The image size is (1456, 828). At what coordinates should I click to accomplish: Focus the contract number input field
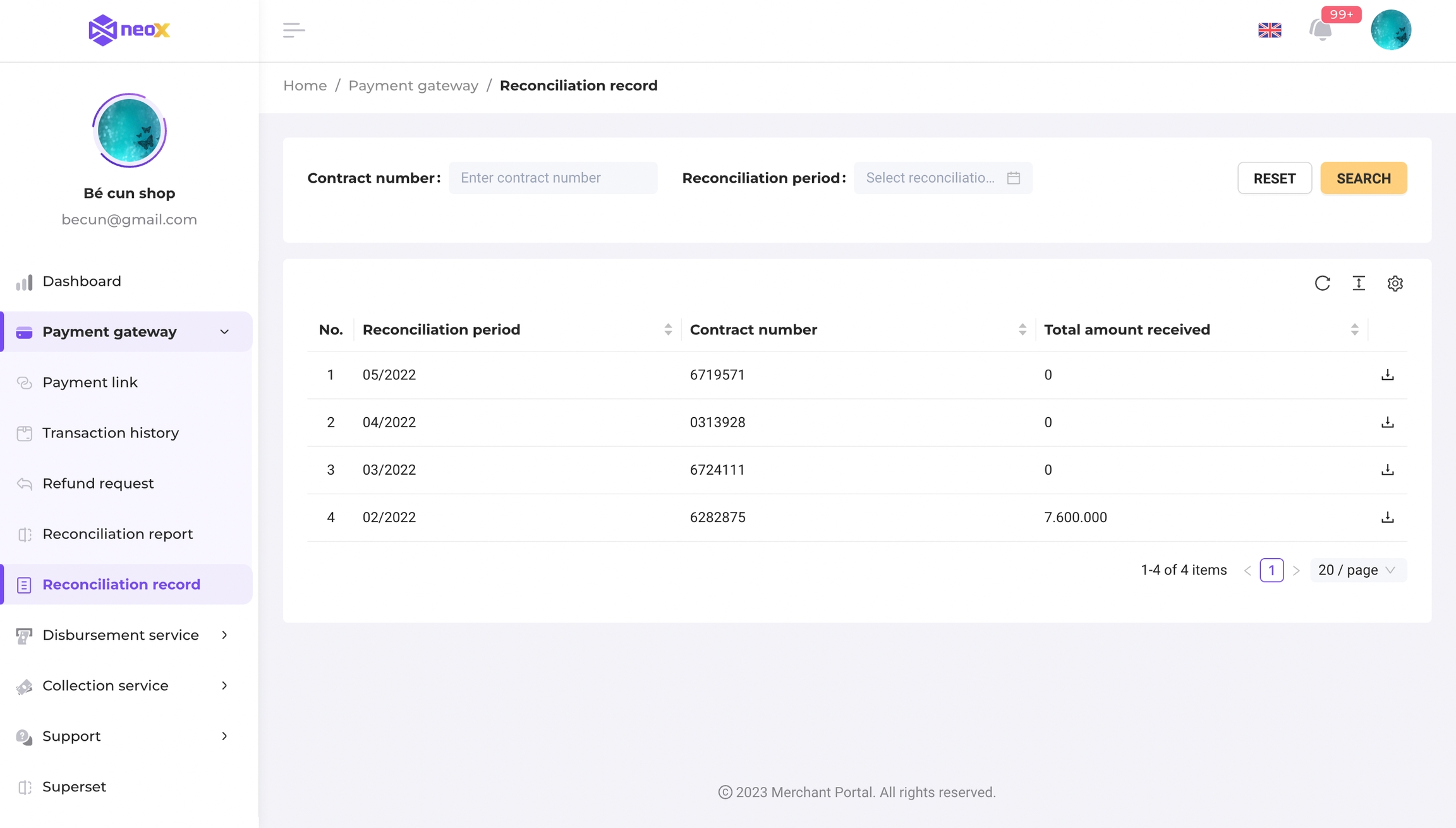(553, 178)
